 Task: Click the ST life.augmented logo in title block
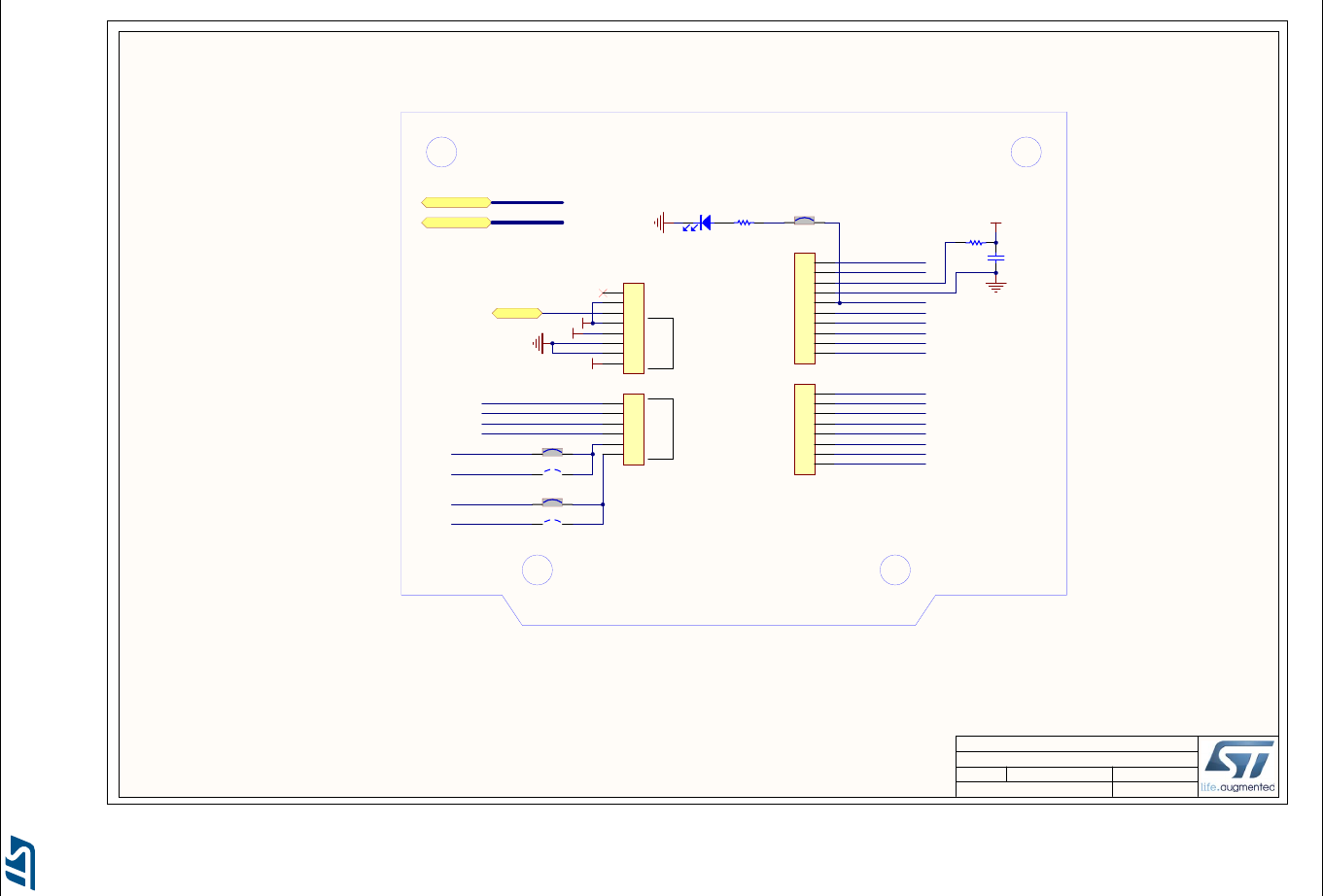point(1238,767)
